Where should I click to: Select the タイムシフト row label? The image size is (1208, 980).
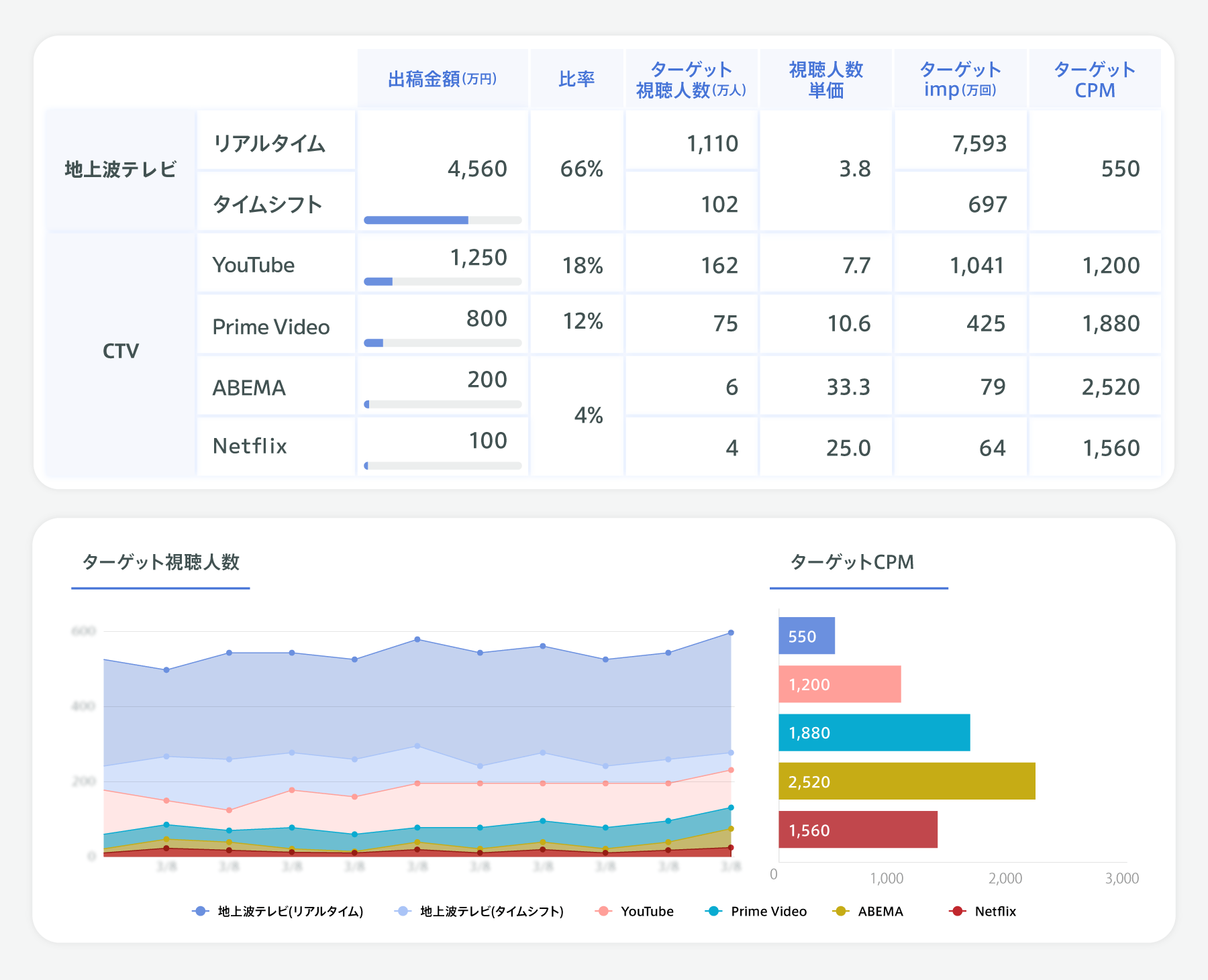coord(268,204)
